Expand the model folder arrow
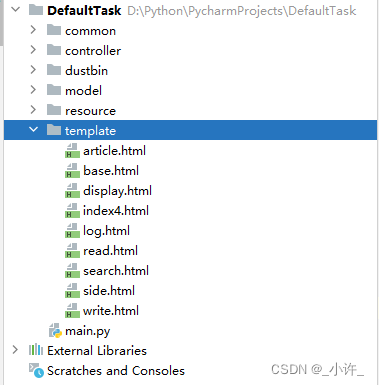Image resolution: width=379 pixels, height=385 pixels. (33, 90)
